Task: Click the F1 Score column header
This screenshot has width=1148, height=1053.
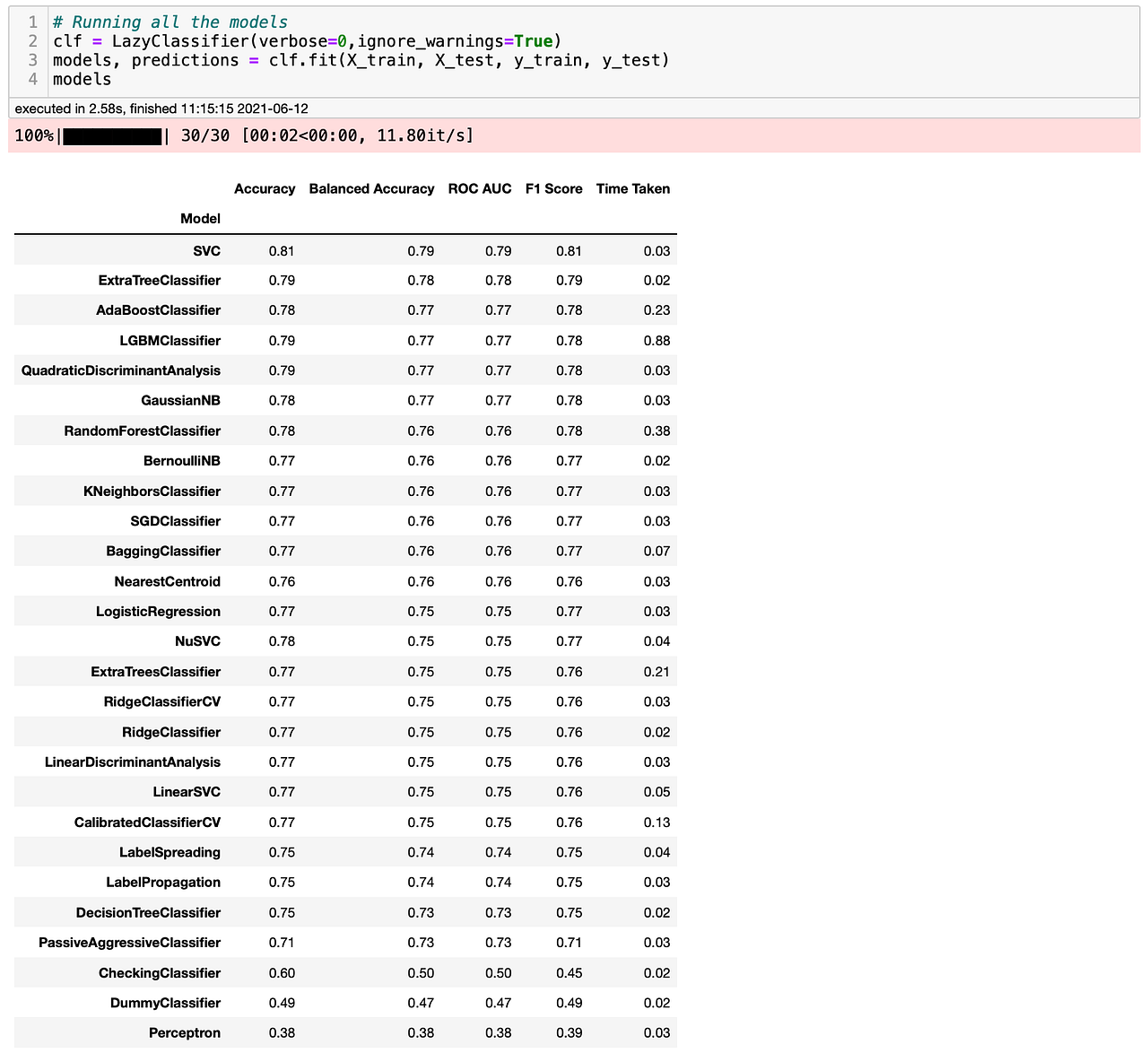Action: click(x=553, y=188)
